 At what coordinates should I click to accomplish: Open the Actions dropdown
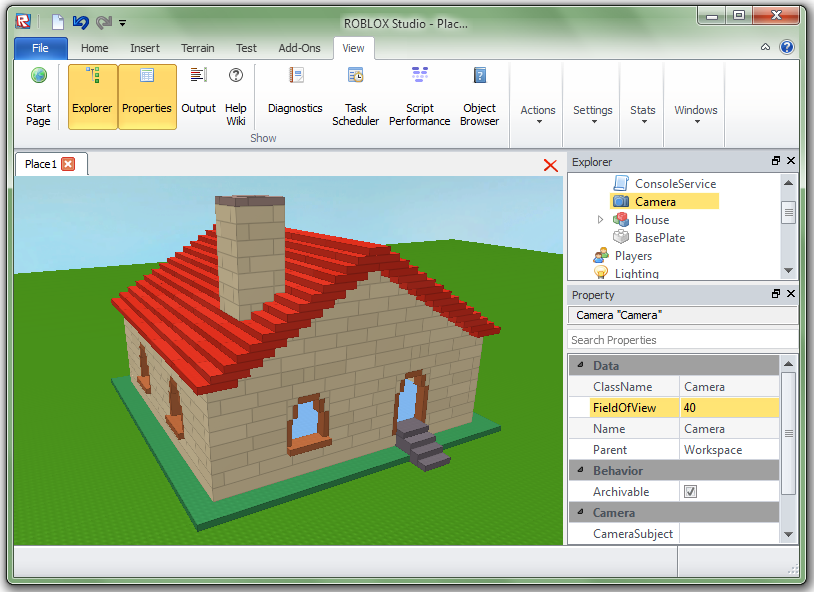(538, 114)
